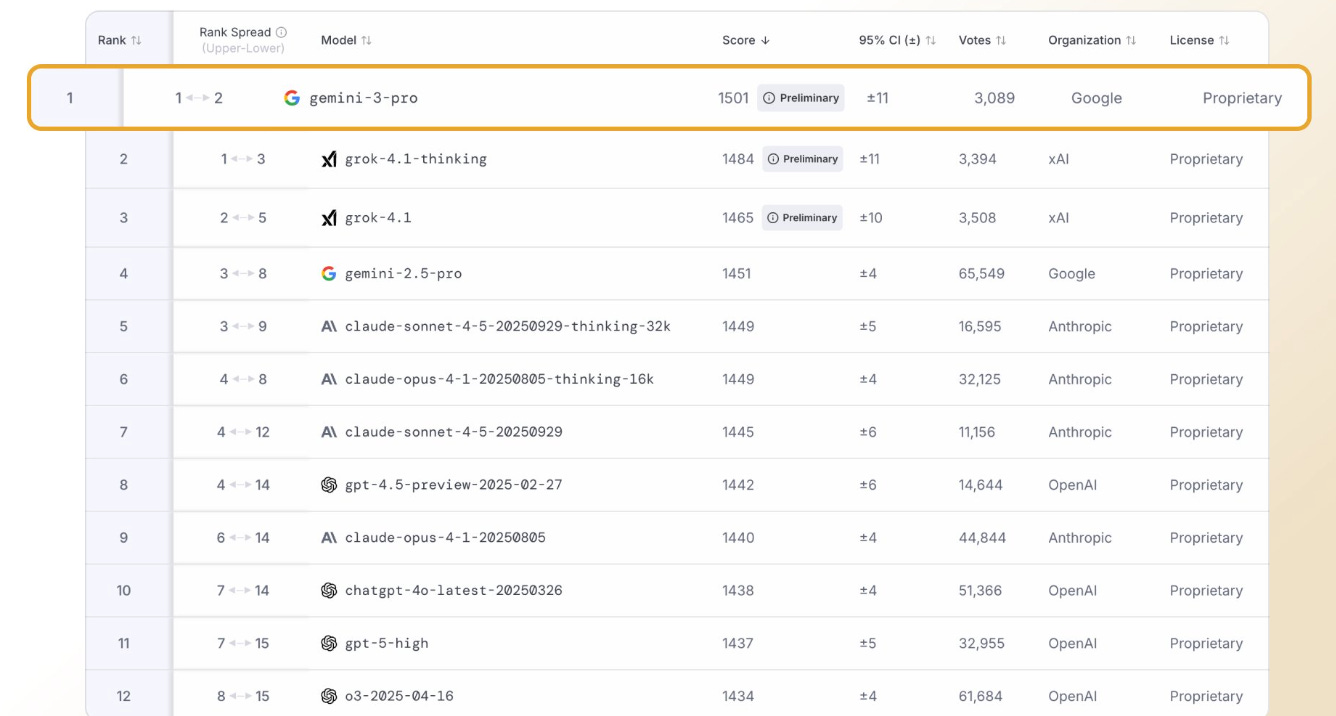
Task: Sort by Model column header
Action: point(346,40)
